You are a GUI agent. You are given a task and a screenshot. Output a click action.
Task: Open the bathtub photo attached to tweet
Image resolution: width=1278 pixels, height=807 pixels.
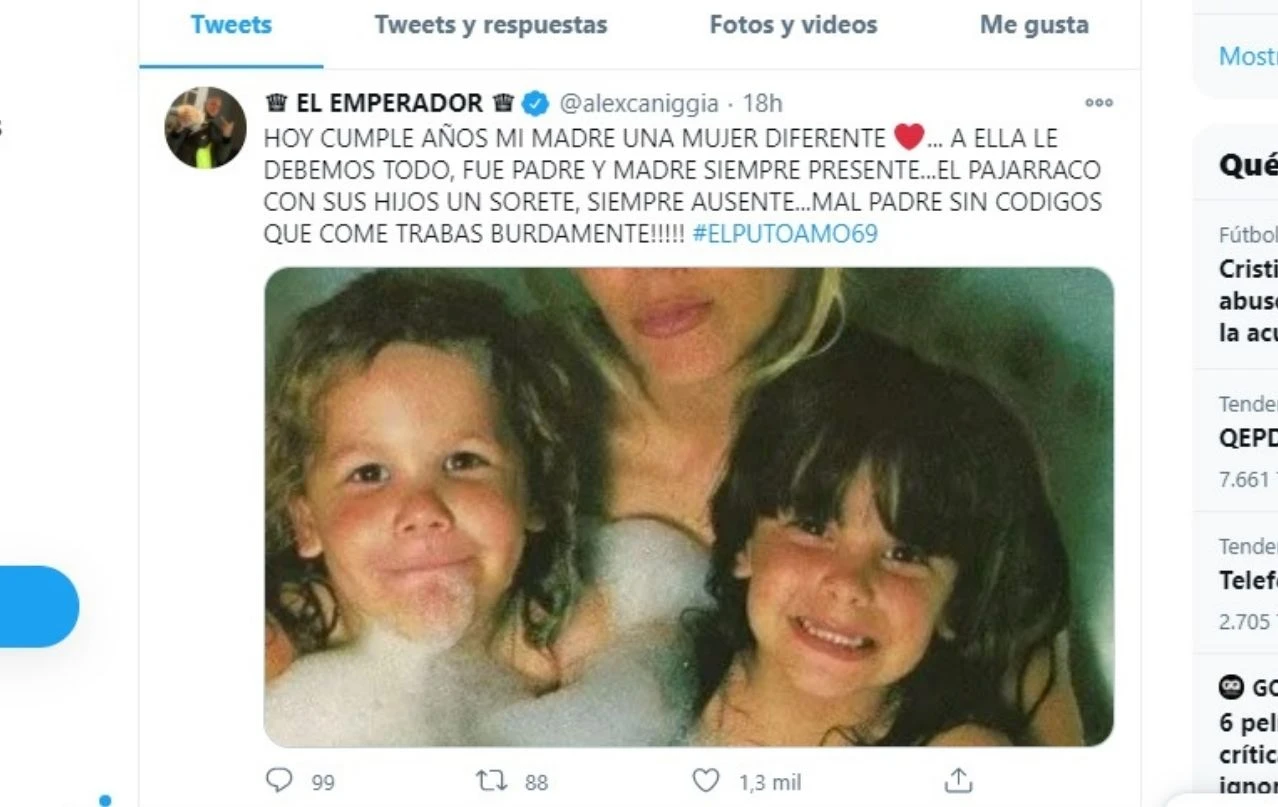pos(688,507)
